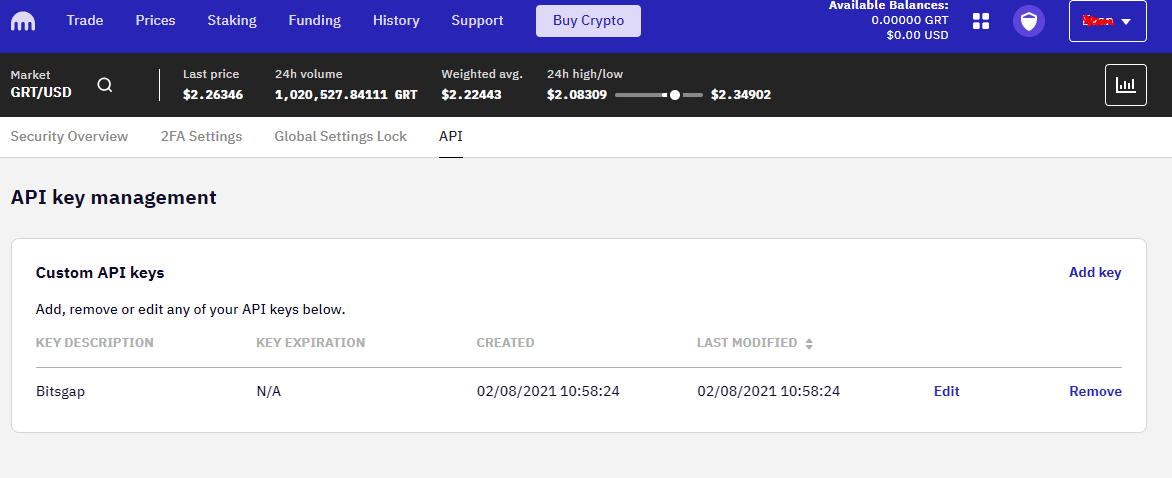Click the Buy Crypto button
This screenshot has width=1172, height=478.
[x=588, y=21]
